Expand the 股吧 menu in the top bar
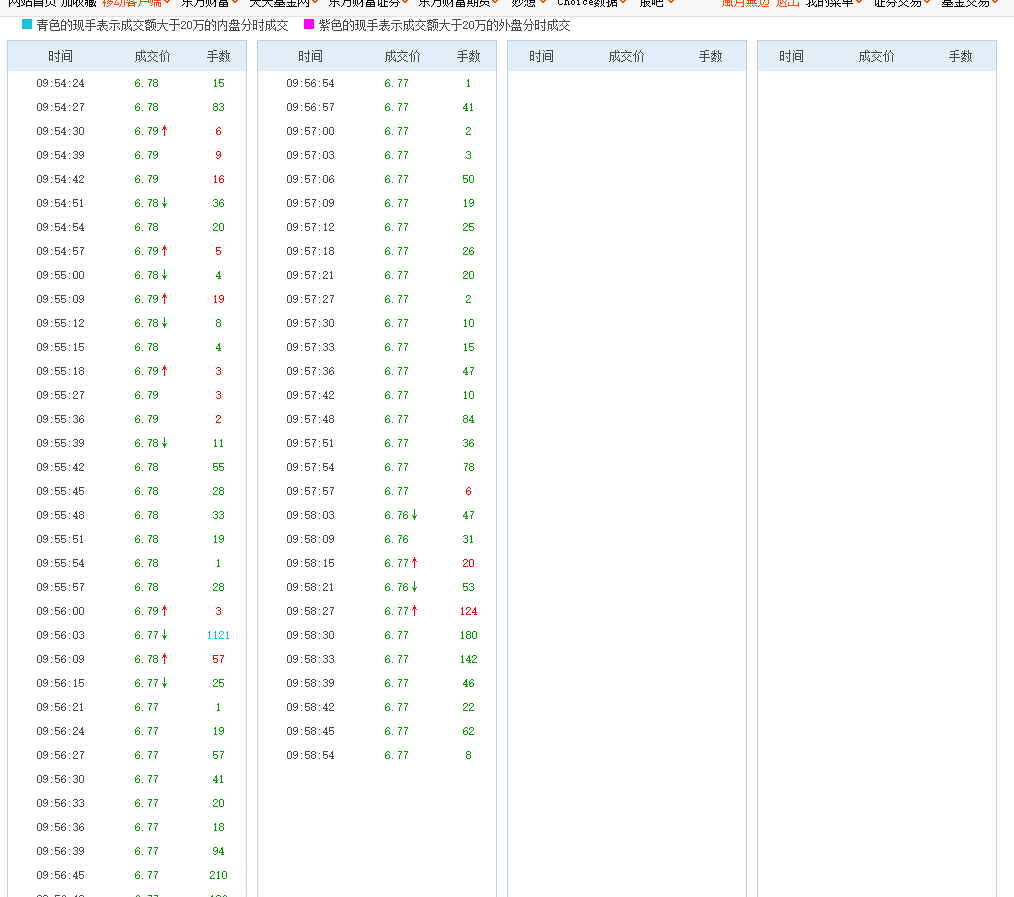 click(656, 3)
